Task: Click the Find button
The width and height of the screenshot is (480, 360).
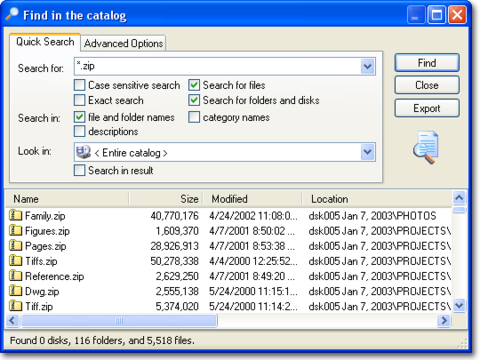Action: click(x=427, y=63)
